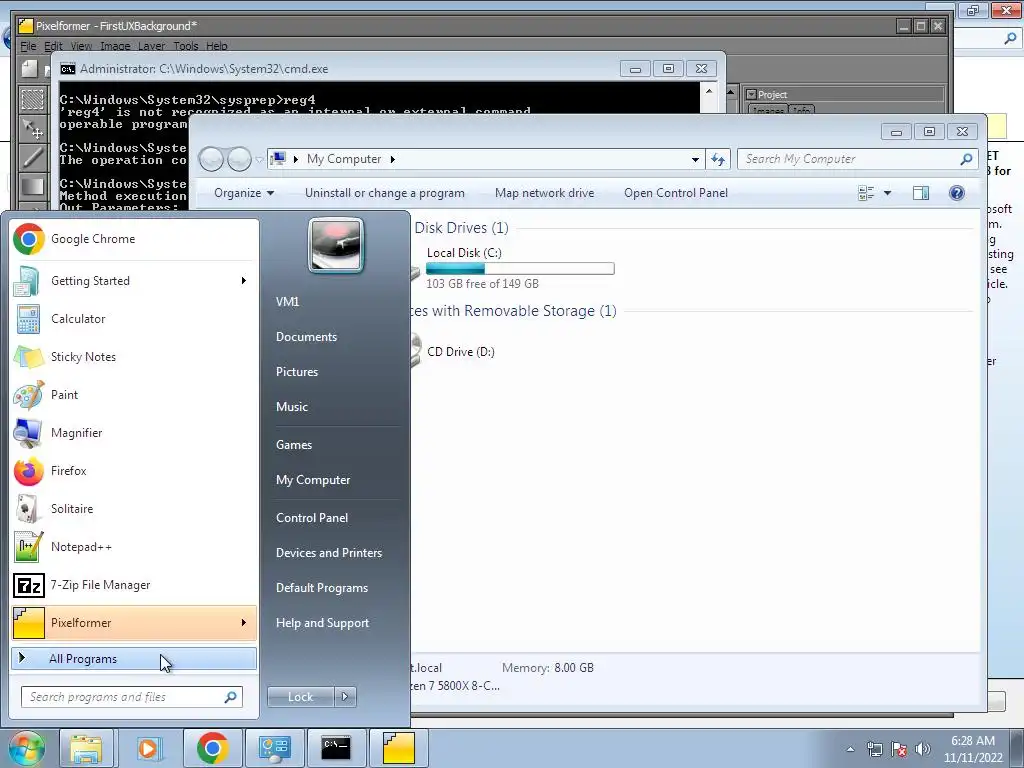Click Uninstall or change a program

pyautogui.click(x=385, y=193)
